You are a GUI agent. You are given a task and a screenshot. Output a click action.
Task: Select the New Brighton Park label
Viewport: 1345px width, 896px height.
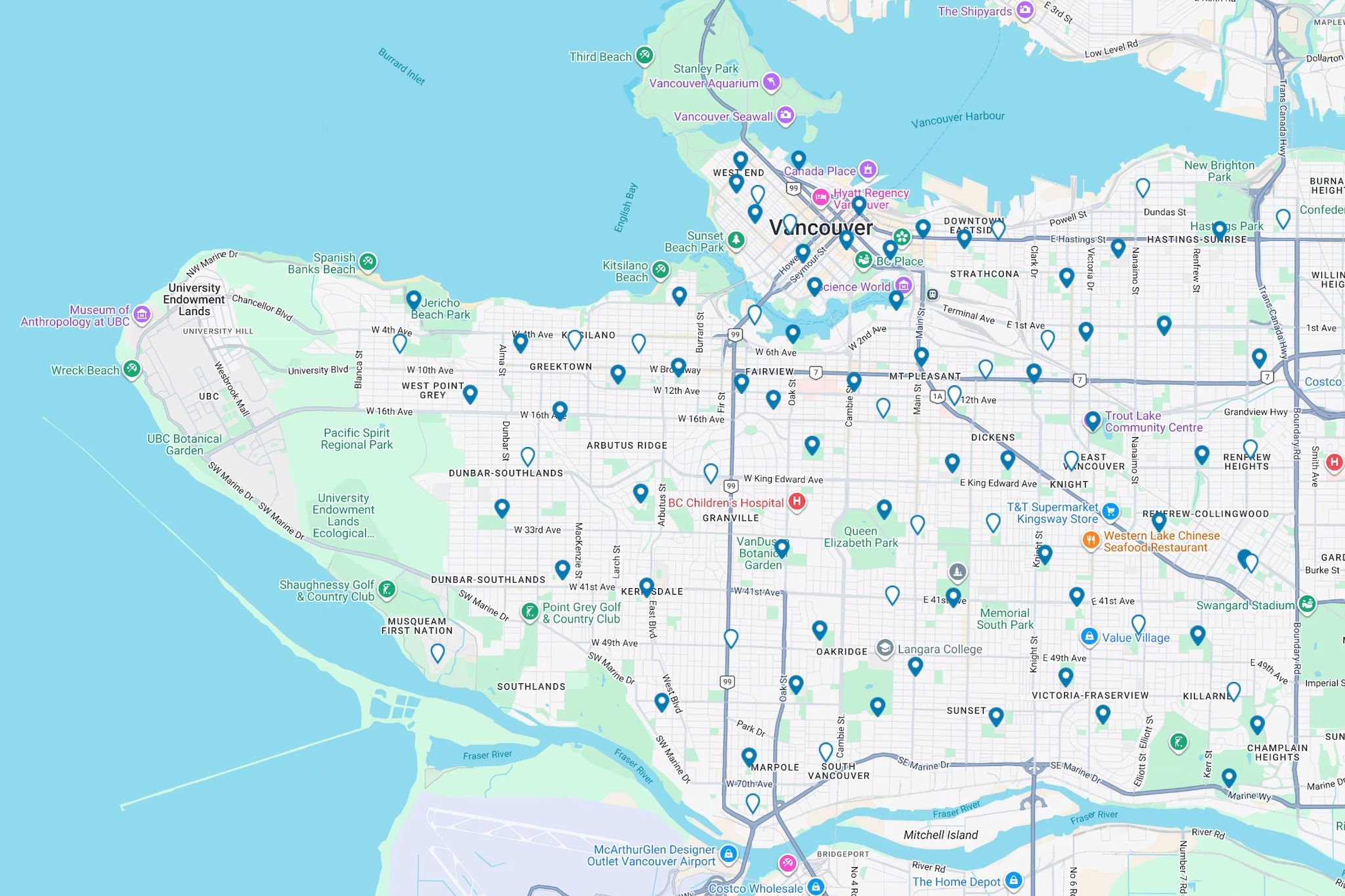pos(1219,171)
